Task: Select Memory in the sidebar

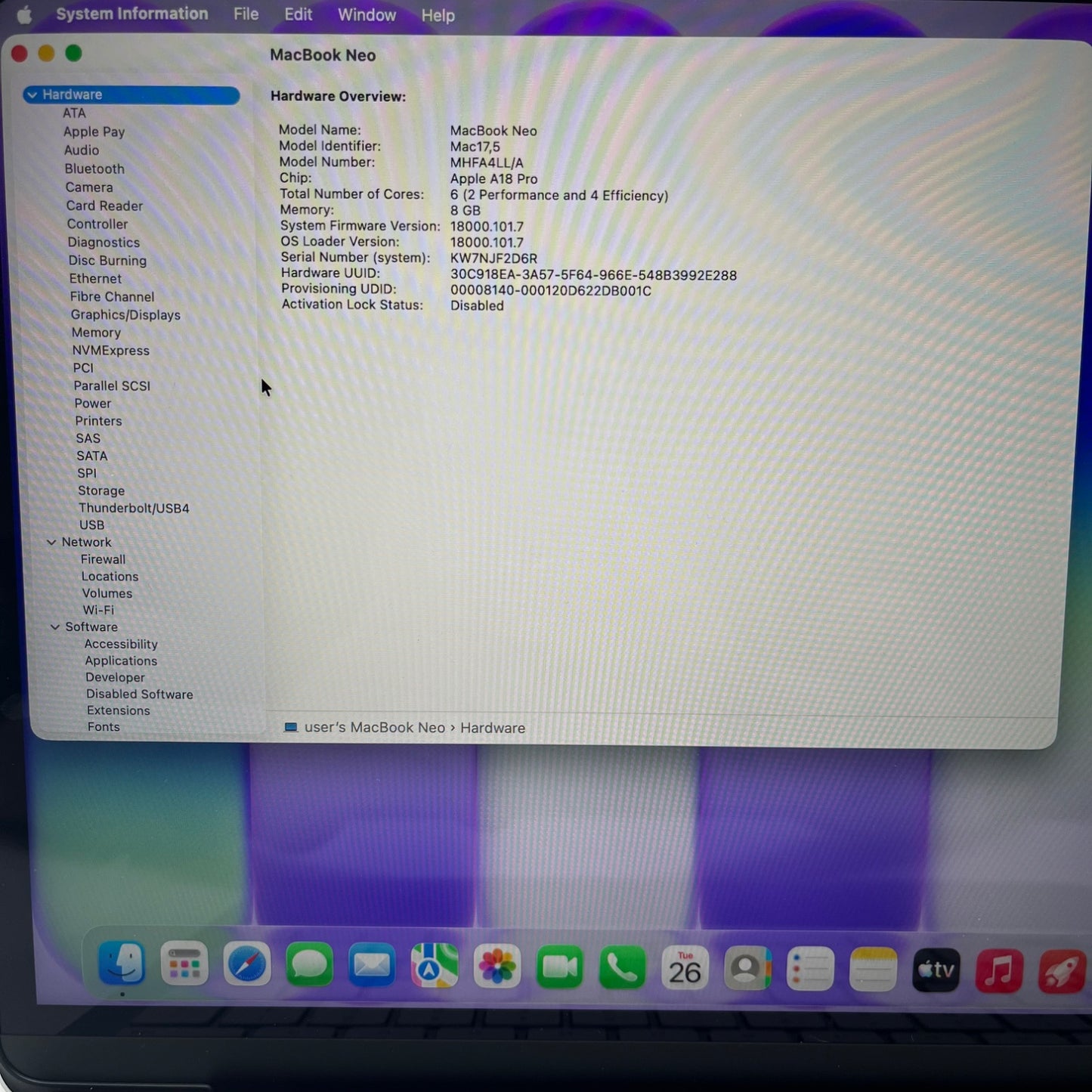Action: point(96,333)
